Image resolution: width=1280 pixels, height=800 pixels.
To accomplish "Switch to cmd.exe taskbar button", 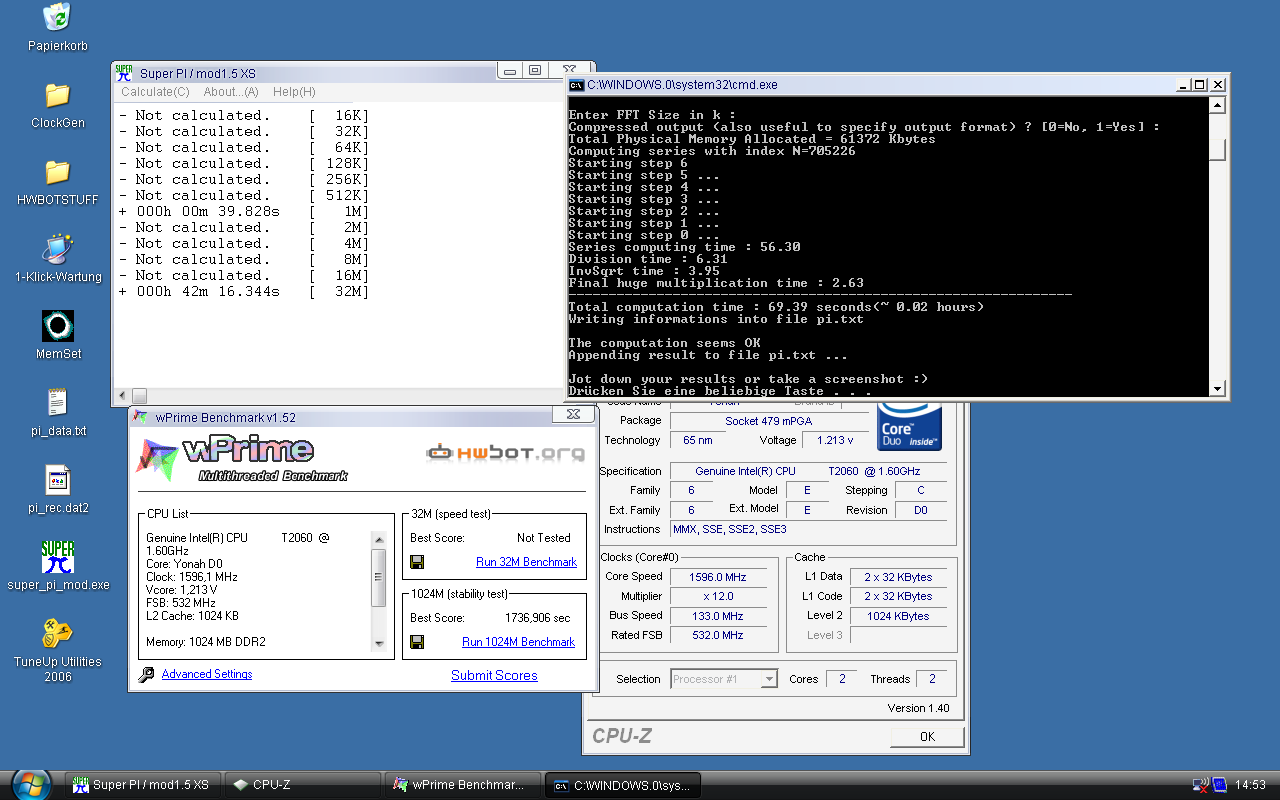I will click(x=623, y=785).
